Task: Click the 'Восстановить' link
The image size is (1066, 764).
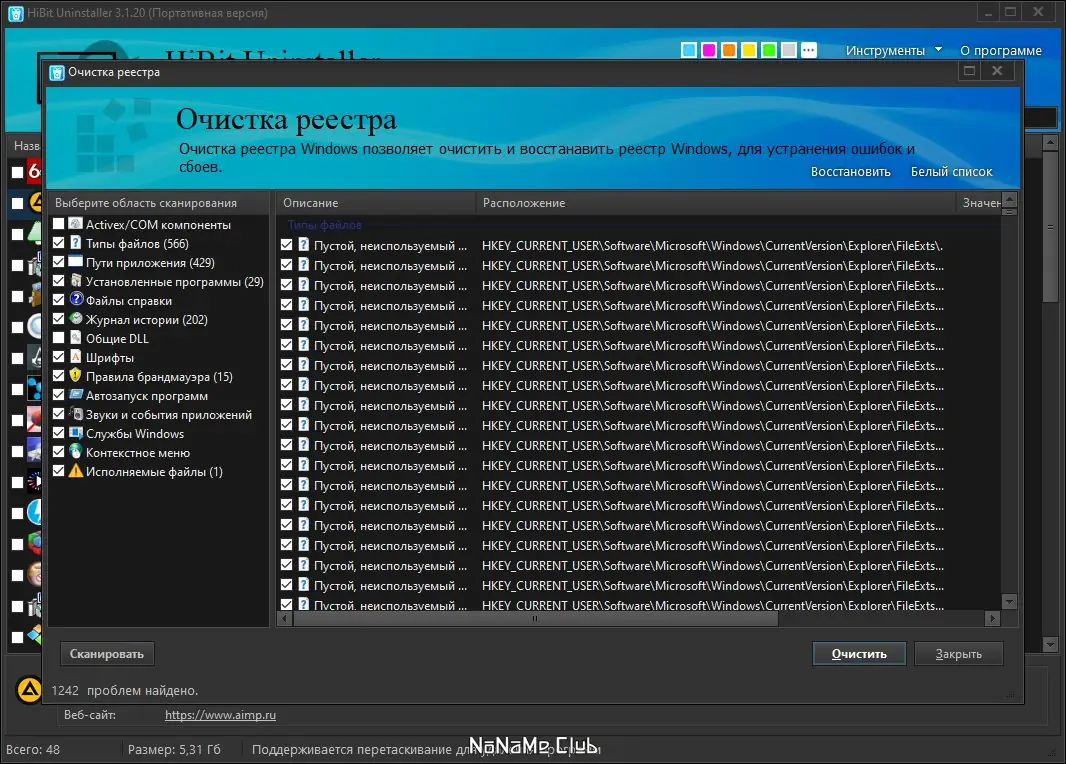Action: click(x=850, y=172)
